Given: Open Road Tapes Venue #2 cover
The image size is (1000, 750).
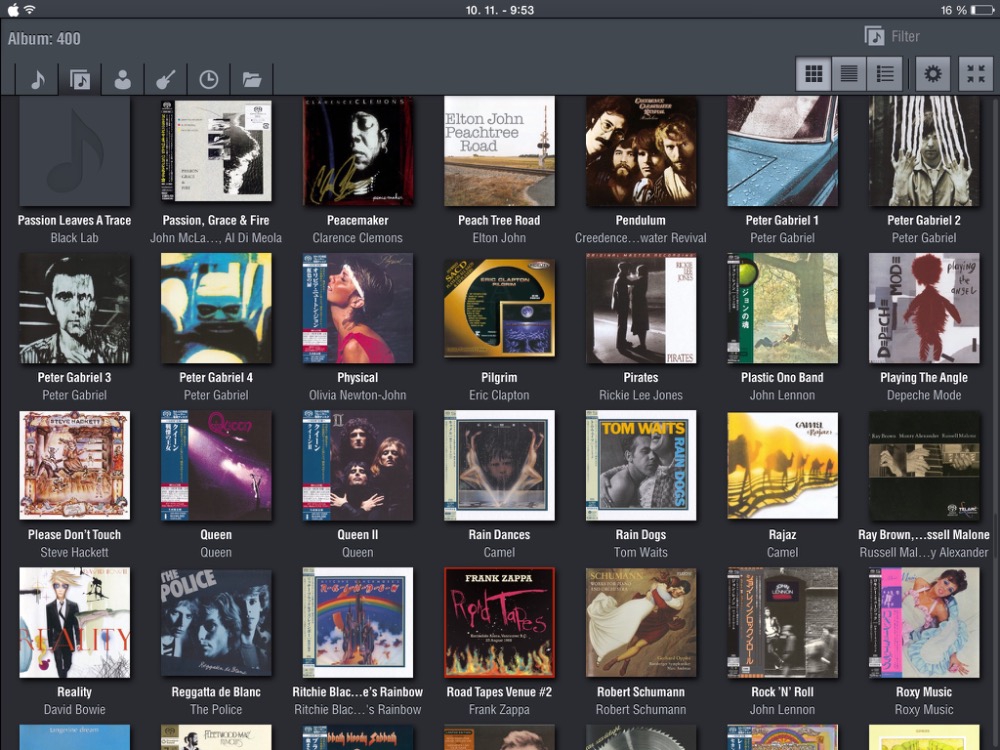Looking at the screenshot, I should pyautogui.click(x=499, y=622).
